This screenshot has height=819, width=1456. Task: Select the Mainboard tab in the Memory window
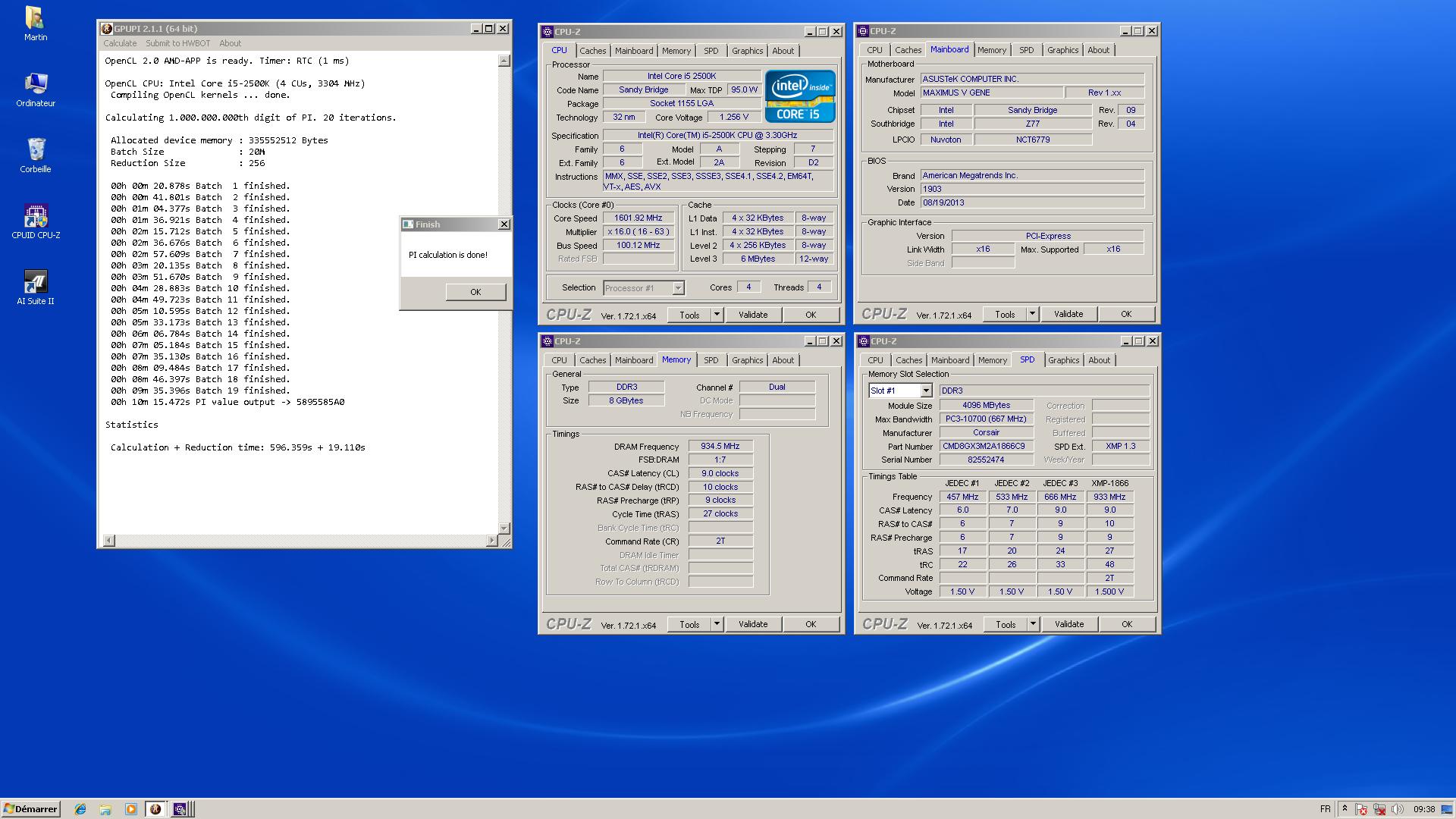pyautogui.click(x=634, y=360)
